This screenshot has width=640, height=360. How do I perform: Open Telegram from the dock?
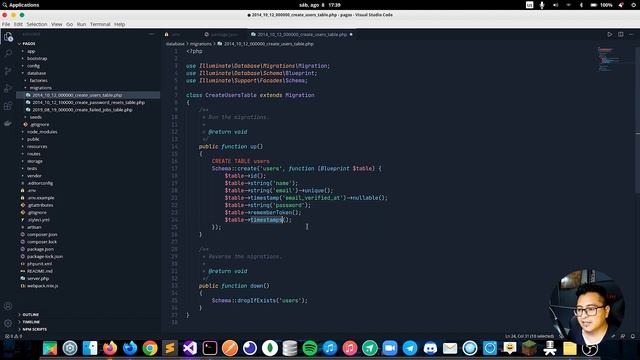(x=410, y=348)
